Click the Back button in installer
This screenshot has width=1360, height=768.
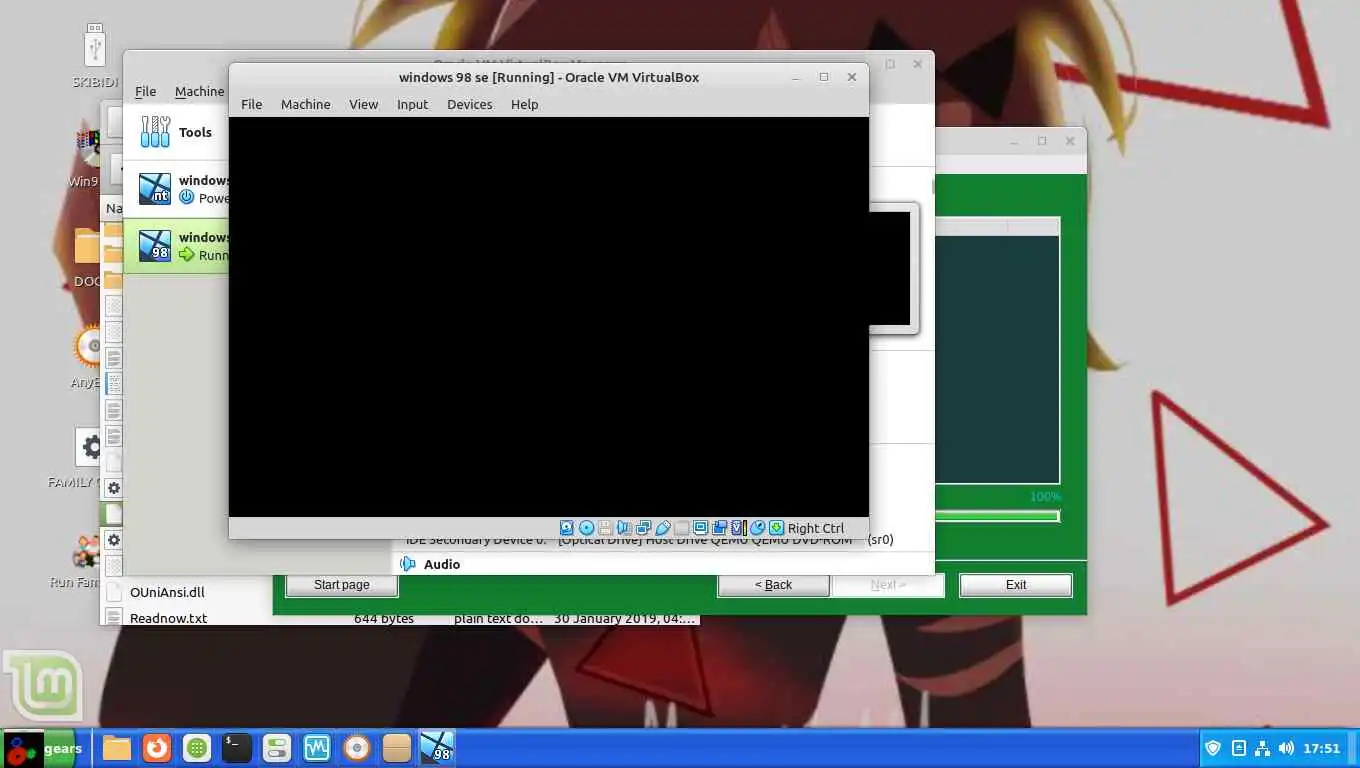773,585
